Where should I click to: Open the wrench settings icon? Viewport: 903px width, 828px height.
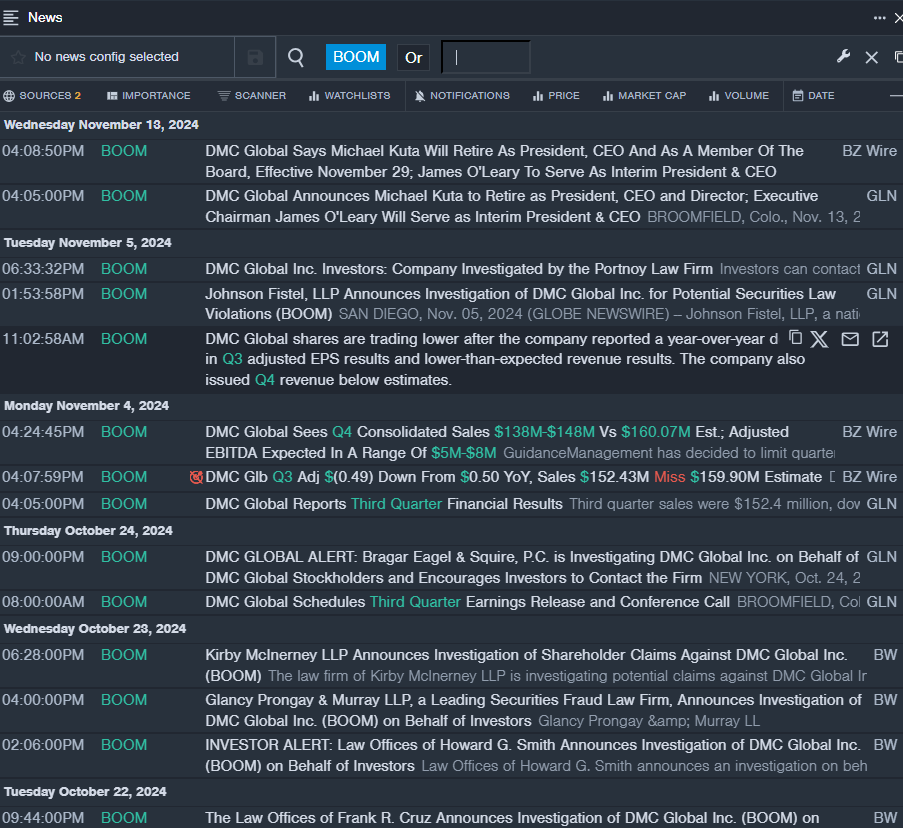[843, 57]
